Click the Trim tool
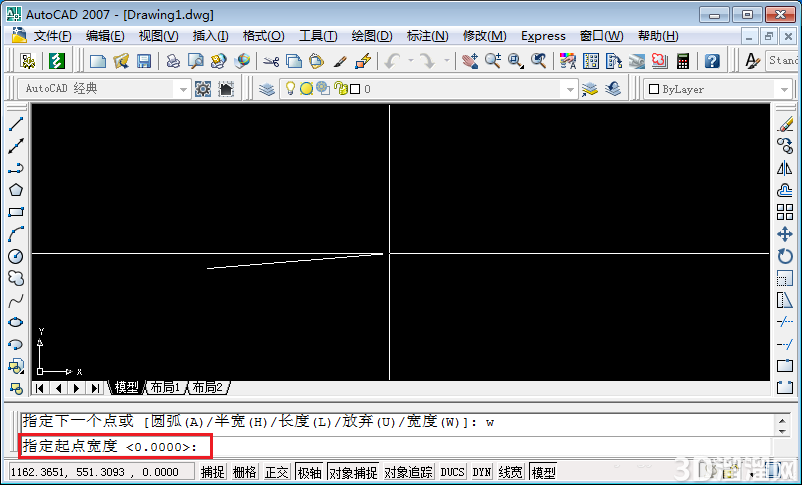The width and height of the screenshot is (802, 485). [x=785, y=322]
